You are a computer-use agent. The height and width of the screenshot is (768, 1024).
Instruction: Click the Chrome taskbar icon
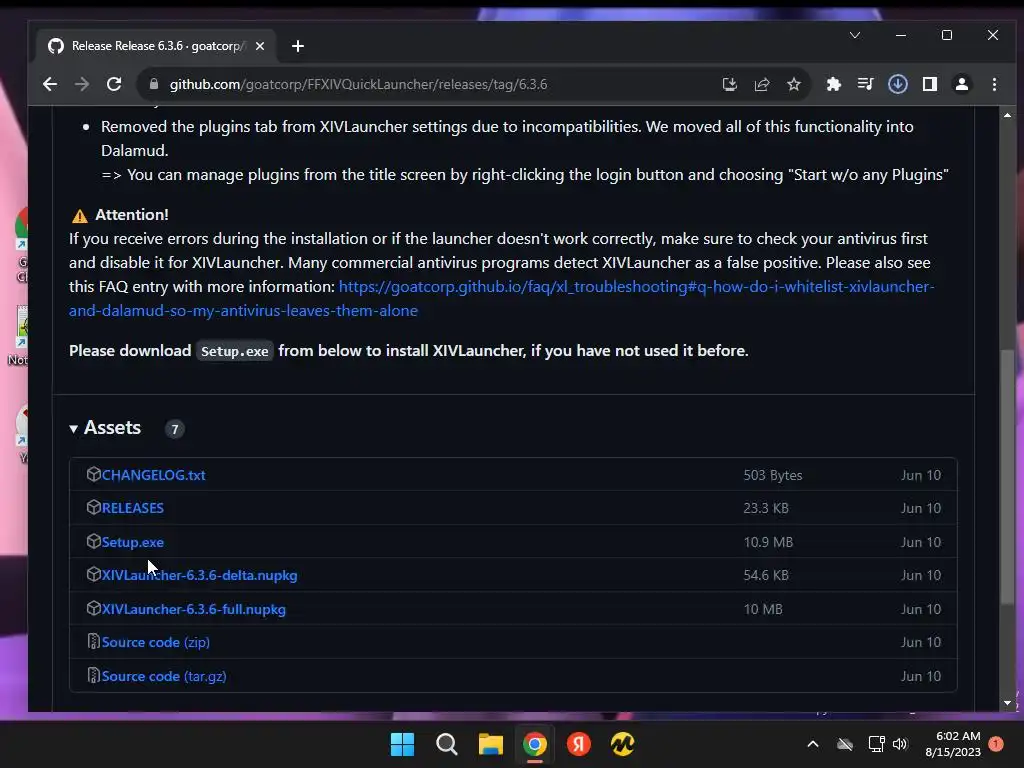[x=535, y=744]
